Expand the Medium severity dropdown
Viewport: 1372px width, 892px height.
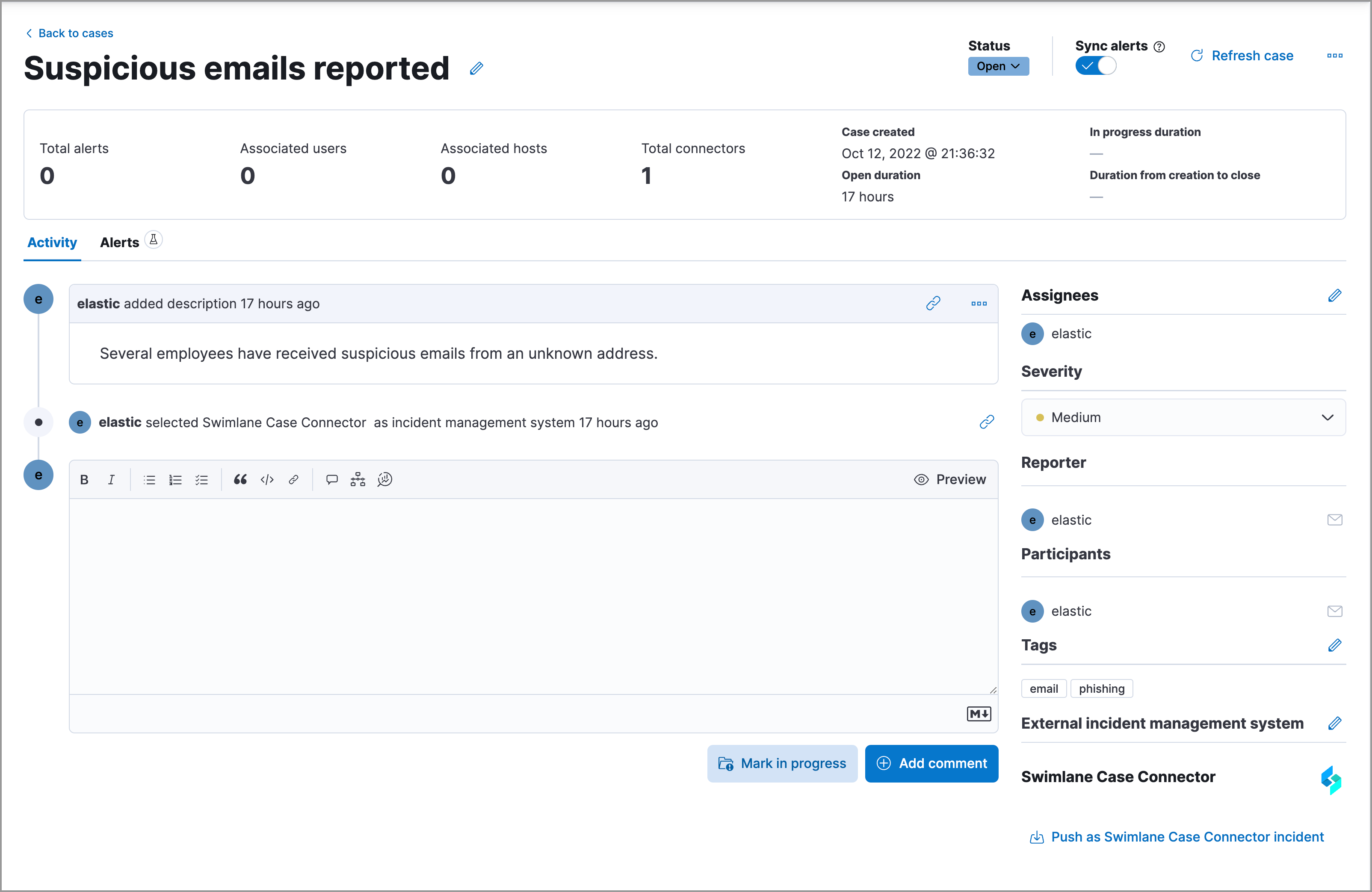tap(1183, 417)
